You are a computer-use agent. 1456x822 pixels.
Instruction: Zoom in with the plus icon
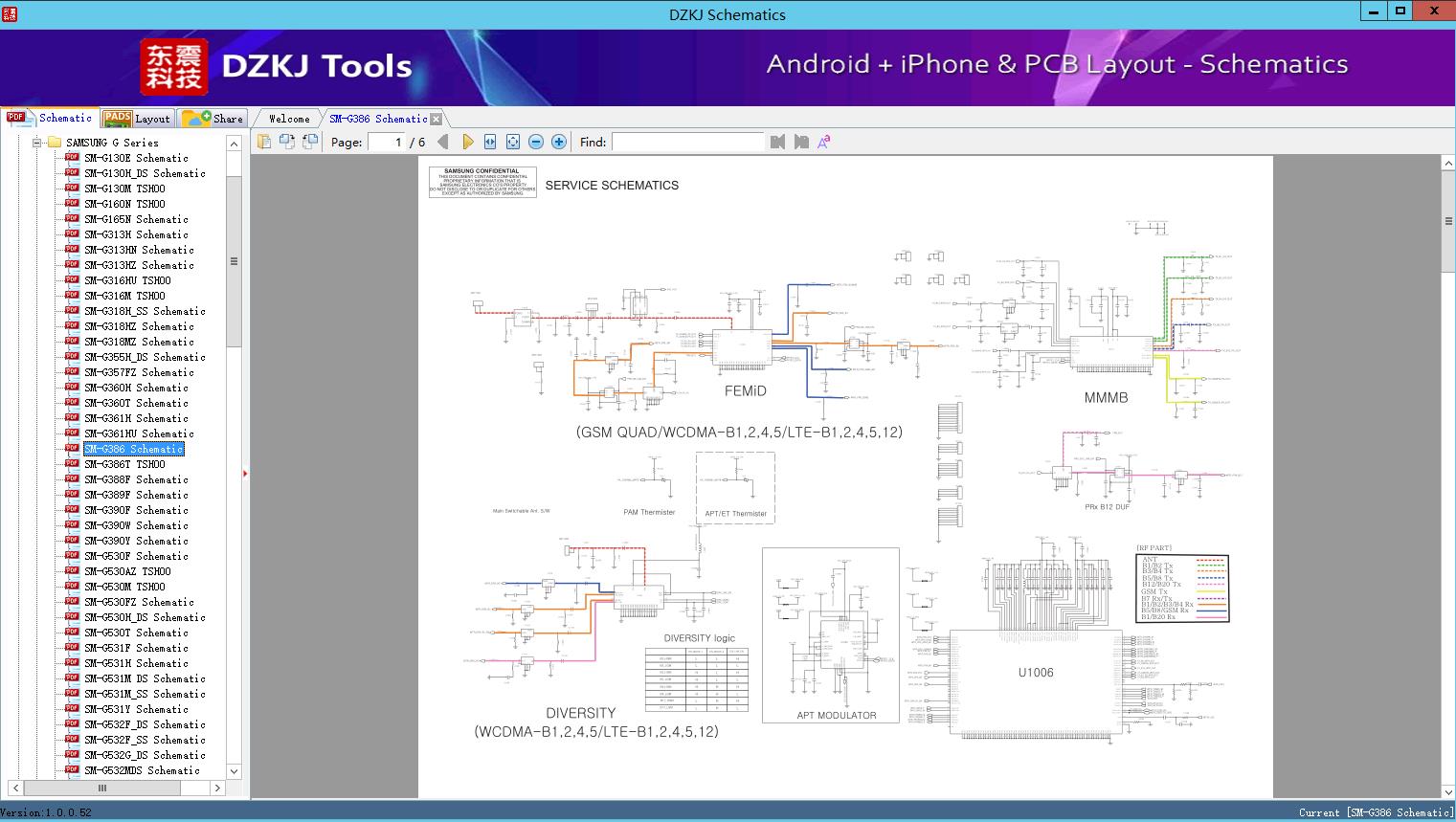point(559,142)
